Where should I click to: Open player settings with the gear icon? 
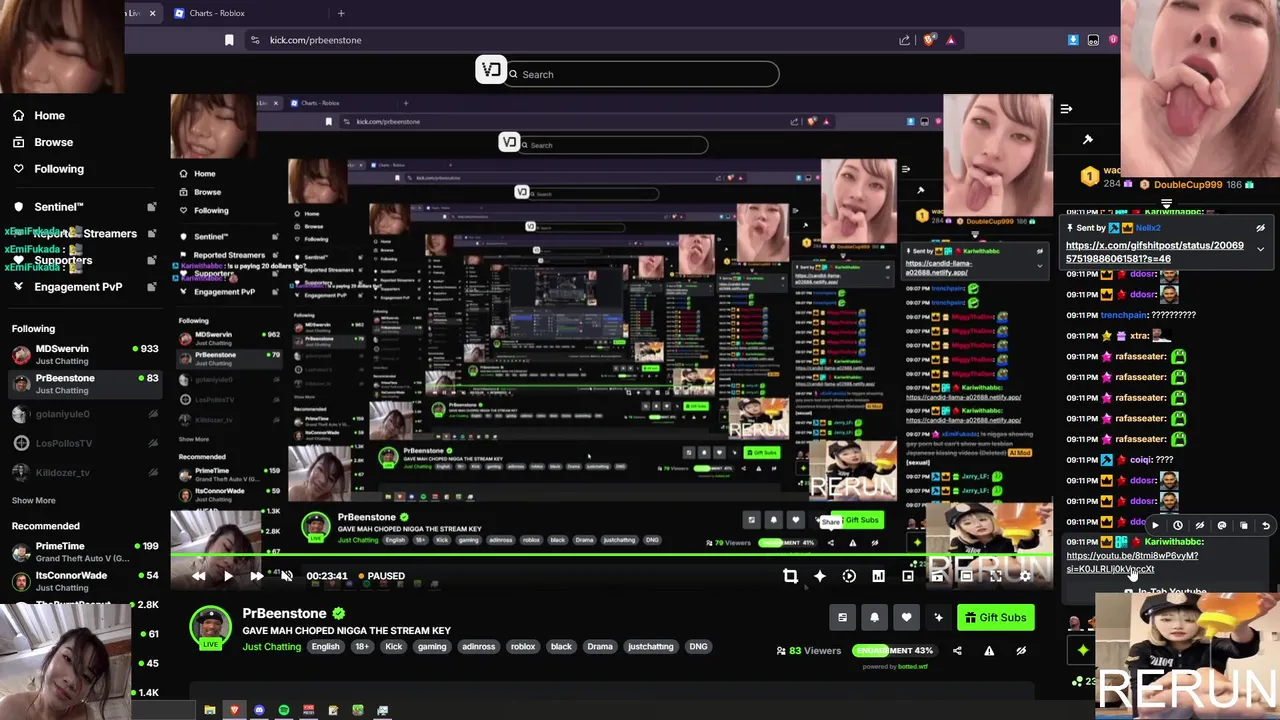point(1024,576)
